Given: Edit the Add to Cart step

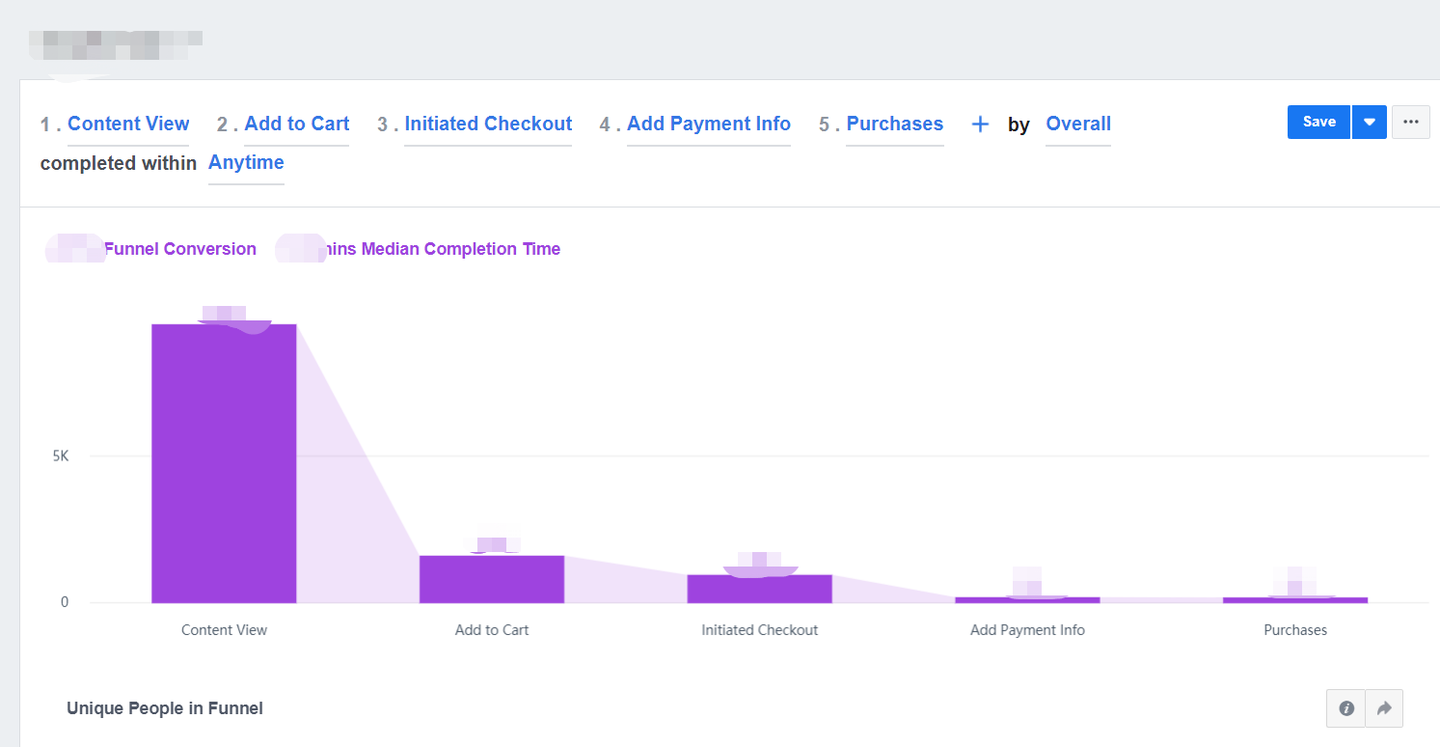Looking at the screenshot, I should pos(297,124).
